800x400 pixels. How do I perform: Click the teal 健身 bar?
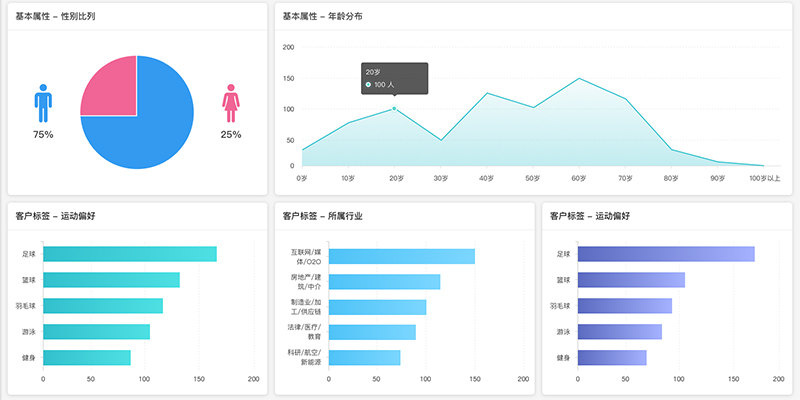pyautogui.click(x=86, y=357)
